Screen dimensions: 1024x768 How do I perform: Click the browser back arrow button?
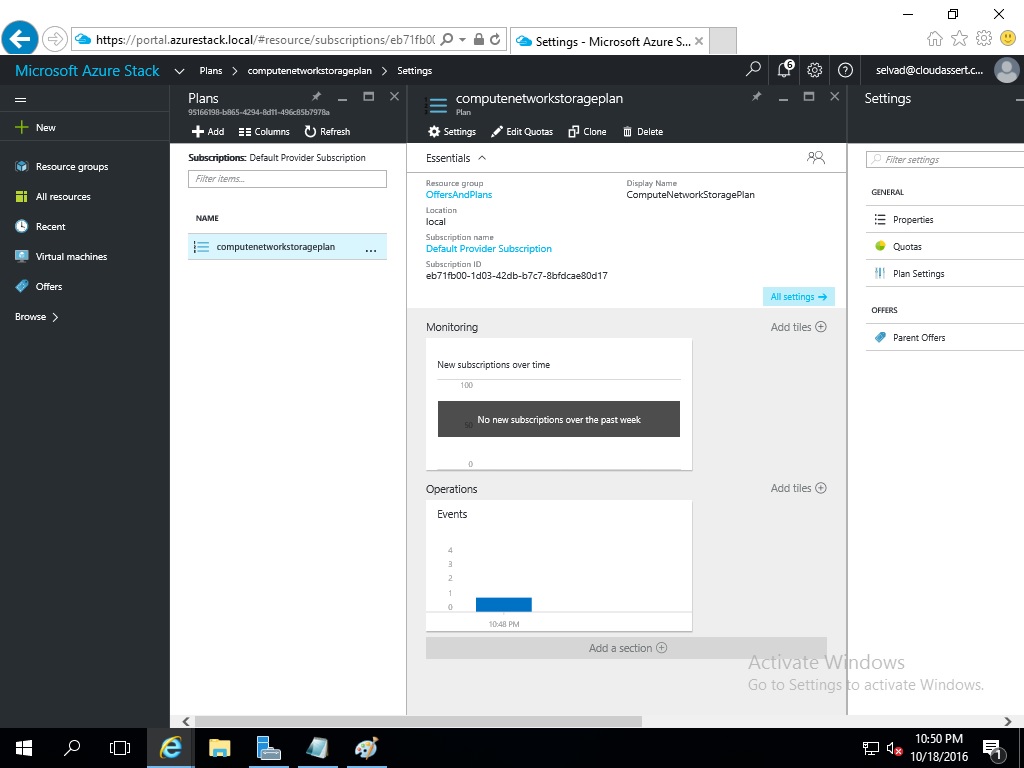(x=20, y=39)
